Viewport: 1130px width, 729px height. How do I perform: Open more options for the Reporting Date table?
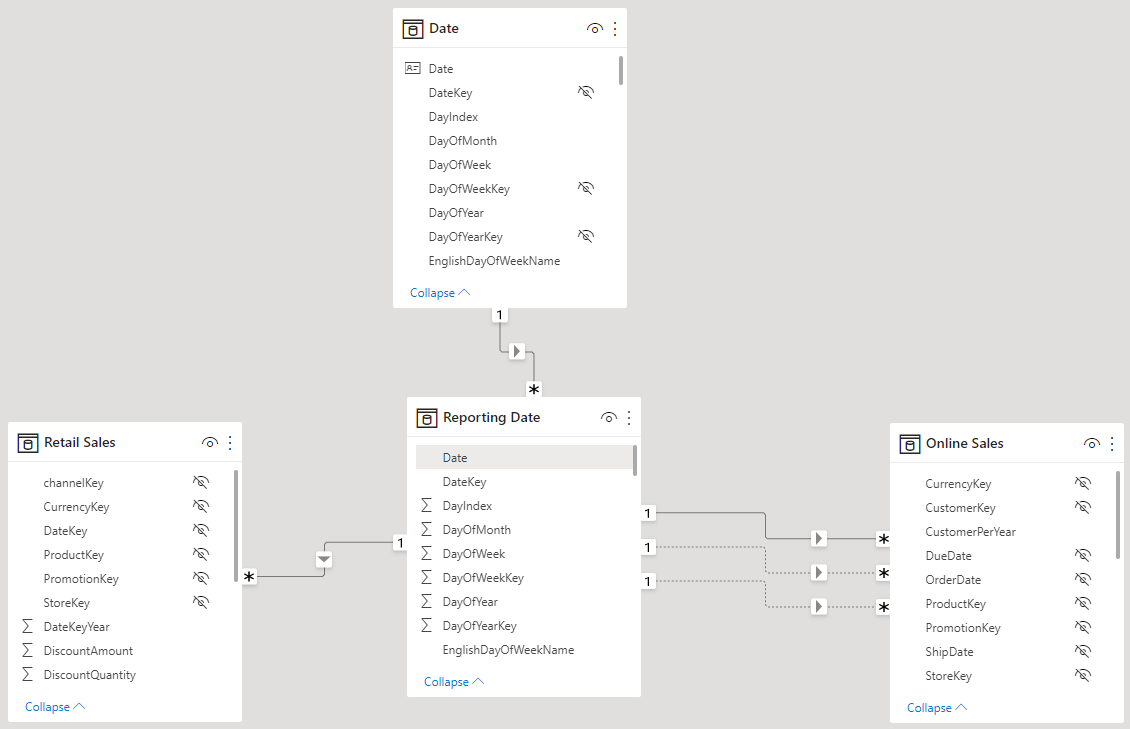[x=628, y=418]
